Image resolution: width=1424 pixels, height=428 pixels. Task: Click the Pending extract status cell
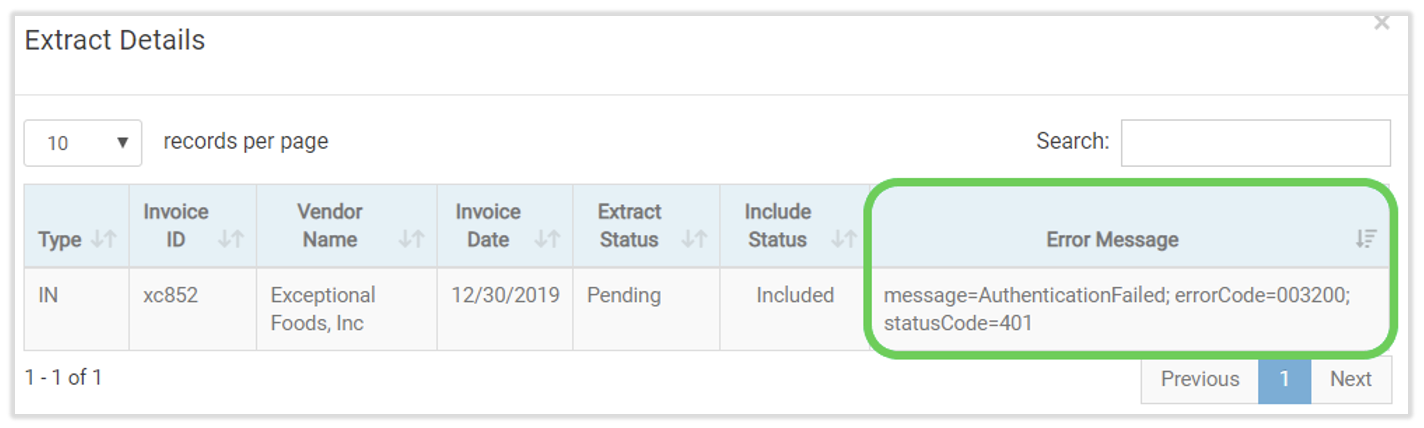(624, 296)
